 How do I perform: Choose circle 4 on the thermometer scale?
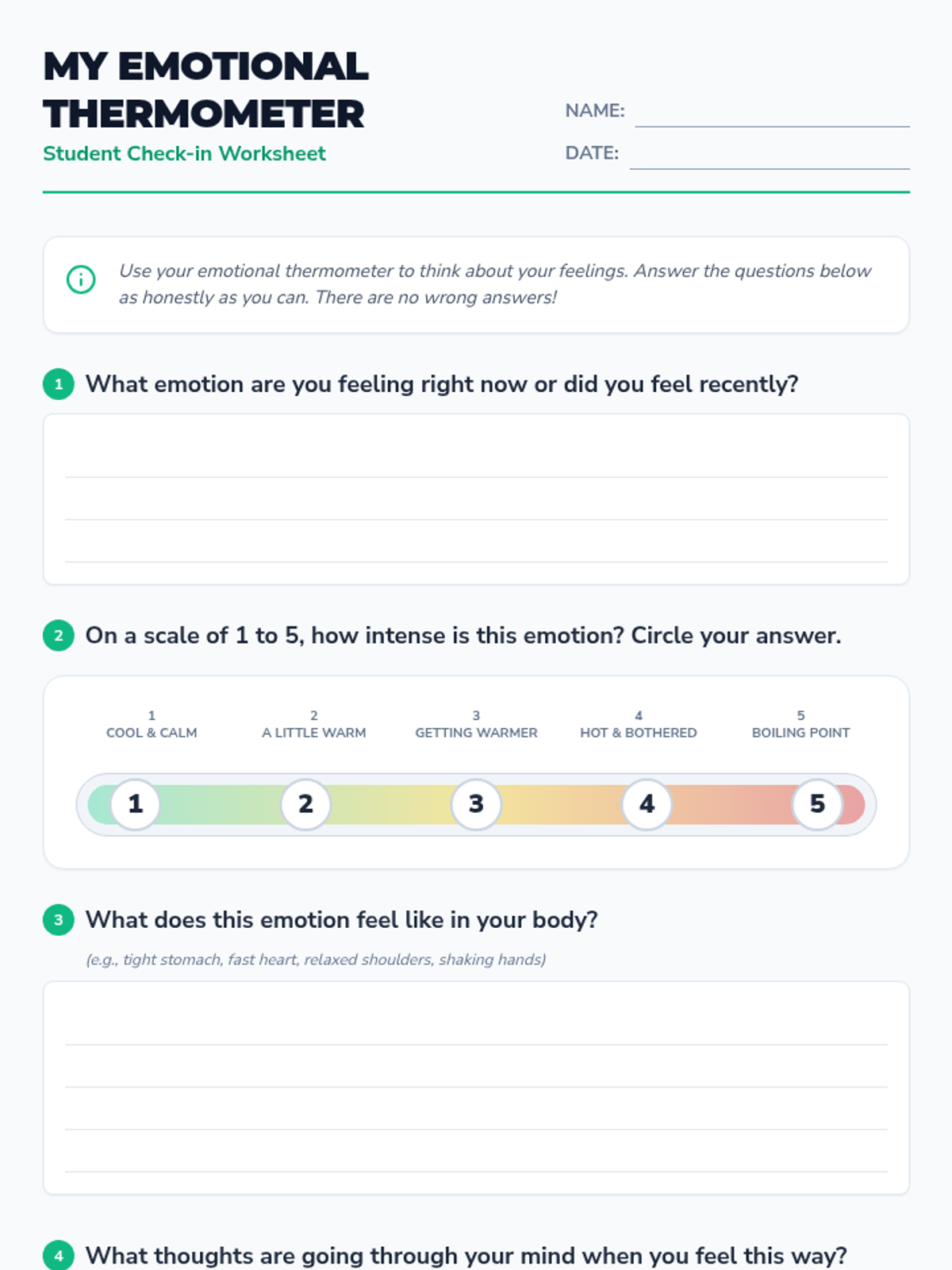click(x=647, y=804)
